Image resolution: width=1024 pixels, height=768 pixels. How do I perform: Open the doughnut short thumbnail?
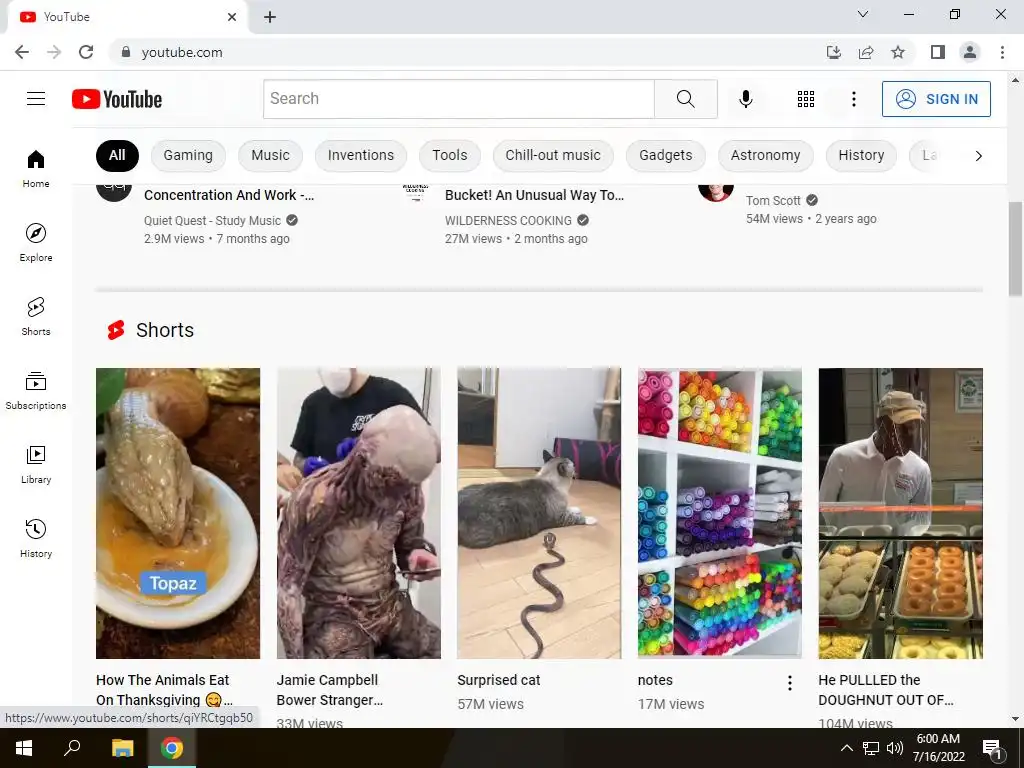[x=901, y=513]
